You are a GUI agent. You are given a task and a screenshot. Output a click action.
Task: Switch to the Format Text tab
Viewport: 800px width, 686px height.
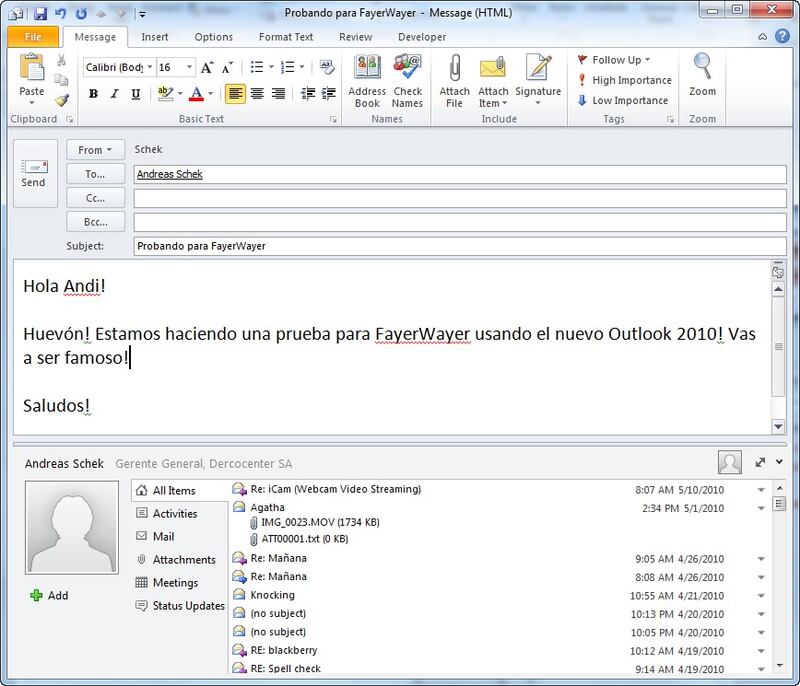[286, 37]
